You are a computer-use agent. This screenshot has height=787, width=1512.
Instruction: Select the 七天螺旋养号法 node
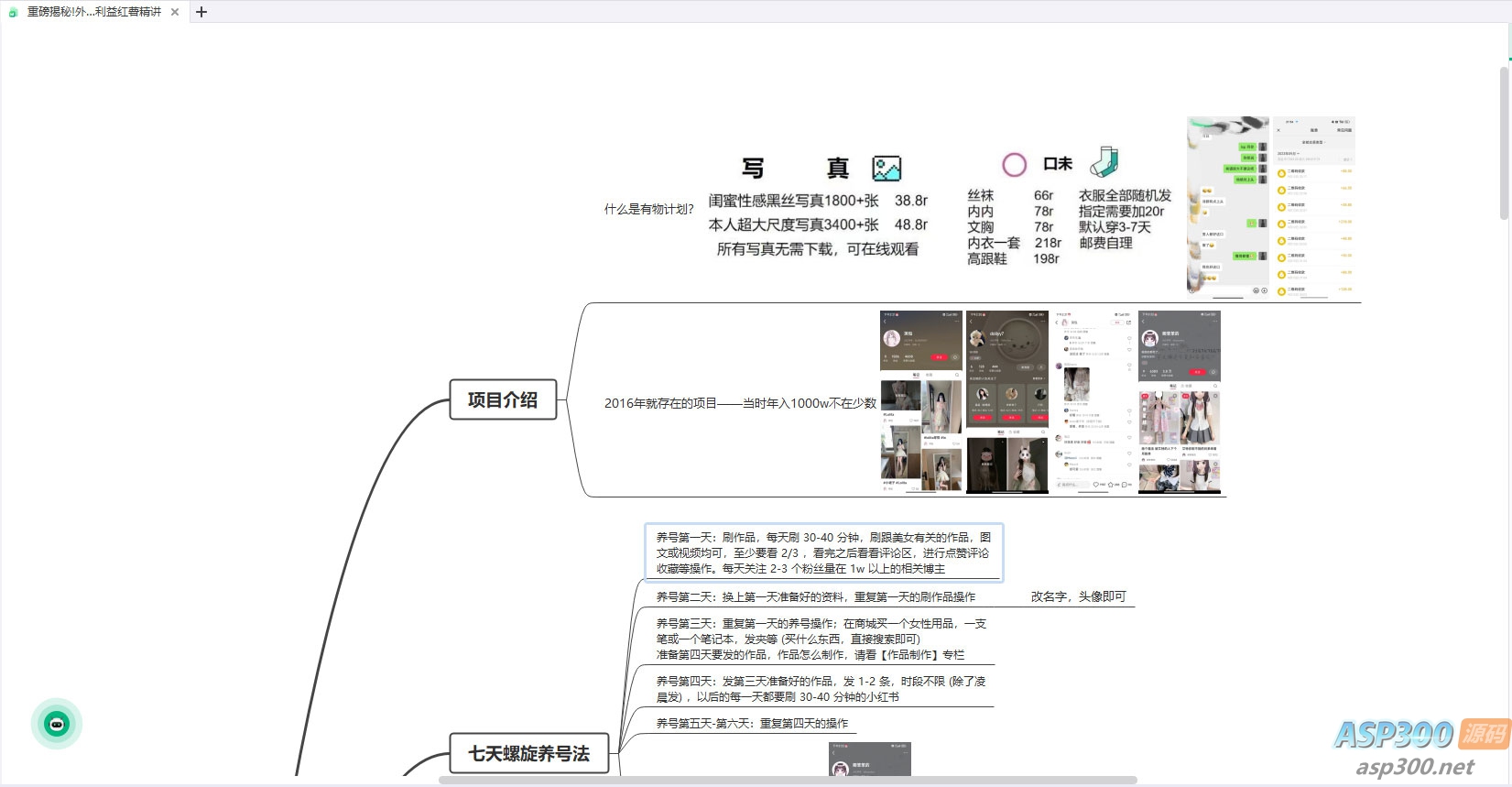click(528, 753)
